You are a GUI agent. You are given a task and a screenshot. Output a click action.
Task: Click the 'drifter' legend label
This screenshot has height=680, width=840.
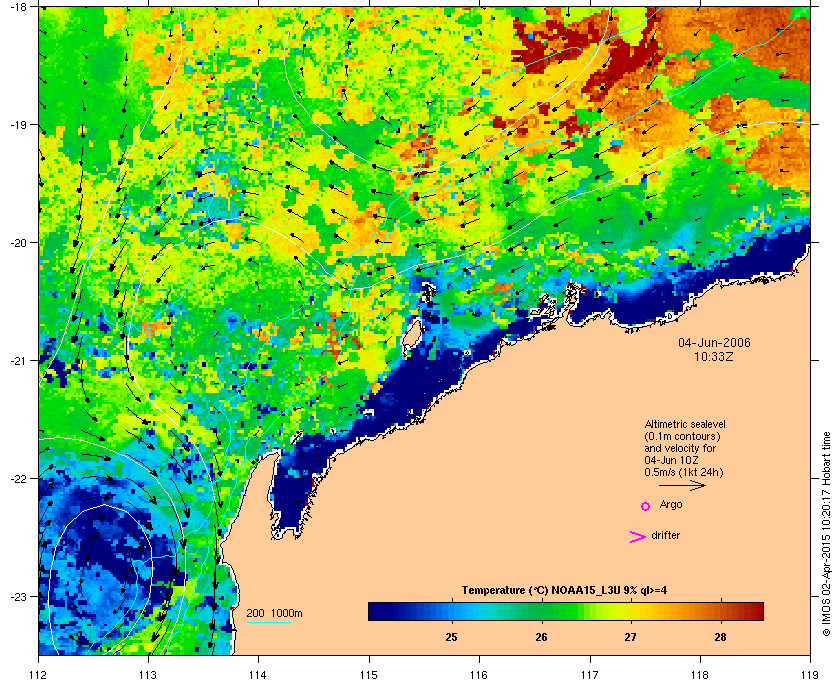tap(665, 535)
